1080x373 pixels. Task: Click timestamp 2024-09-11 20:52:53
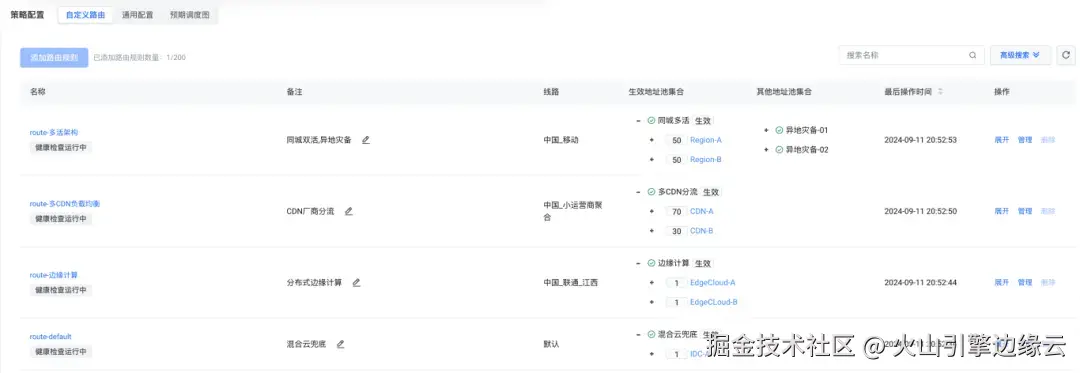[920, 140]
